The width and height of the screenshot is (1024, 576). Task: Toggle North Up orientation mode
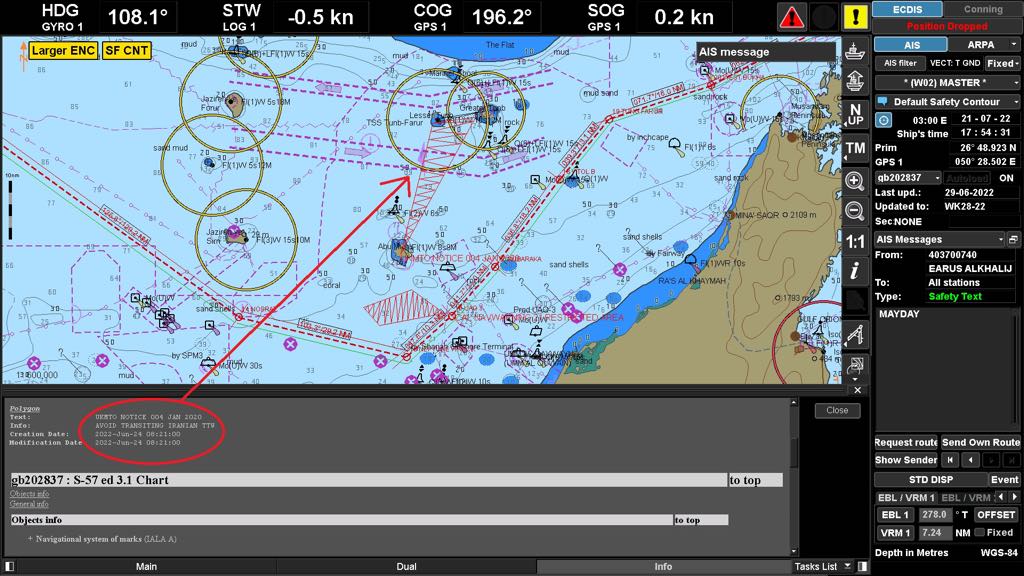click(x=855, y=114)
